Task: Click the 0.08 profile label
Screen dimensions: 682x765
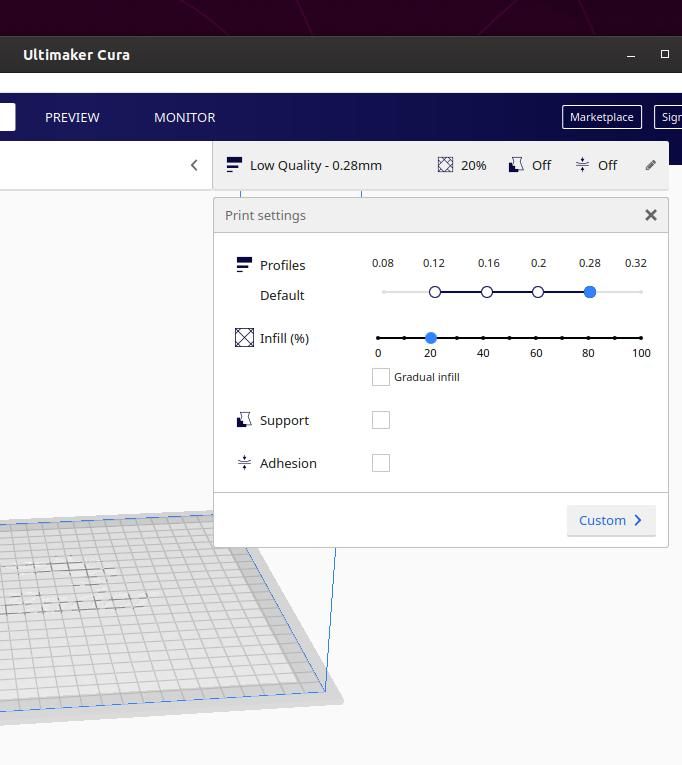Action: click(382, 263)
